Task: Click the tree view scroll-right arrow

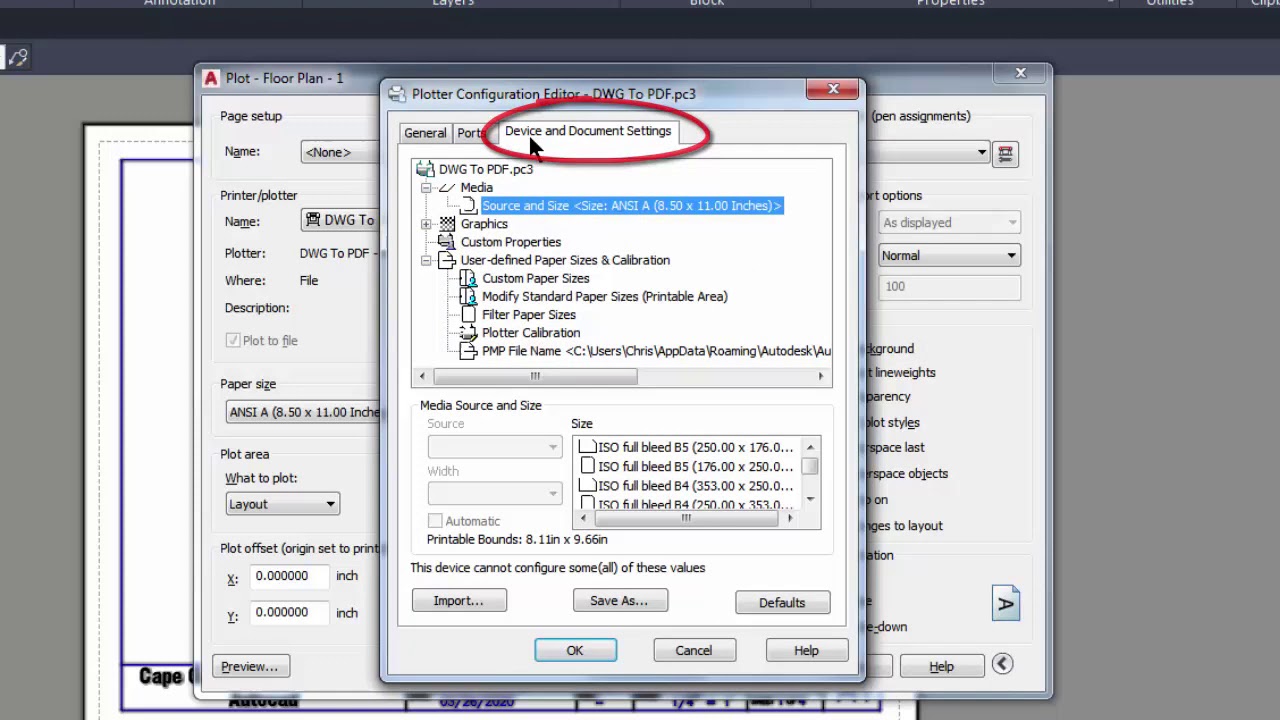Action: (821, 377)
